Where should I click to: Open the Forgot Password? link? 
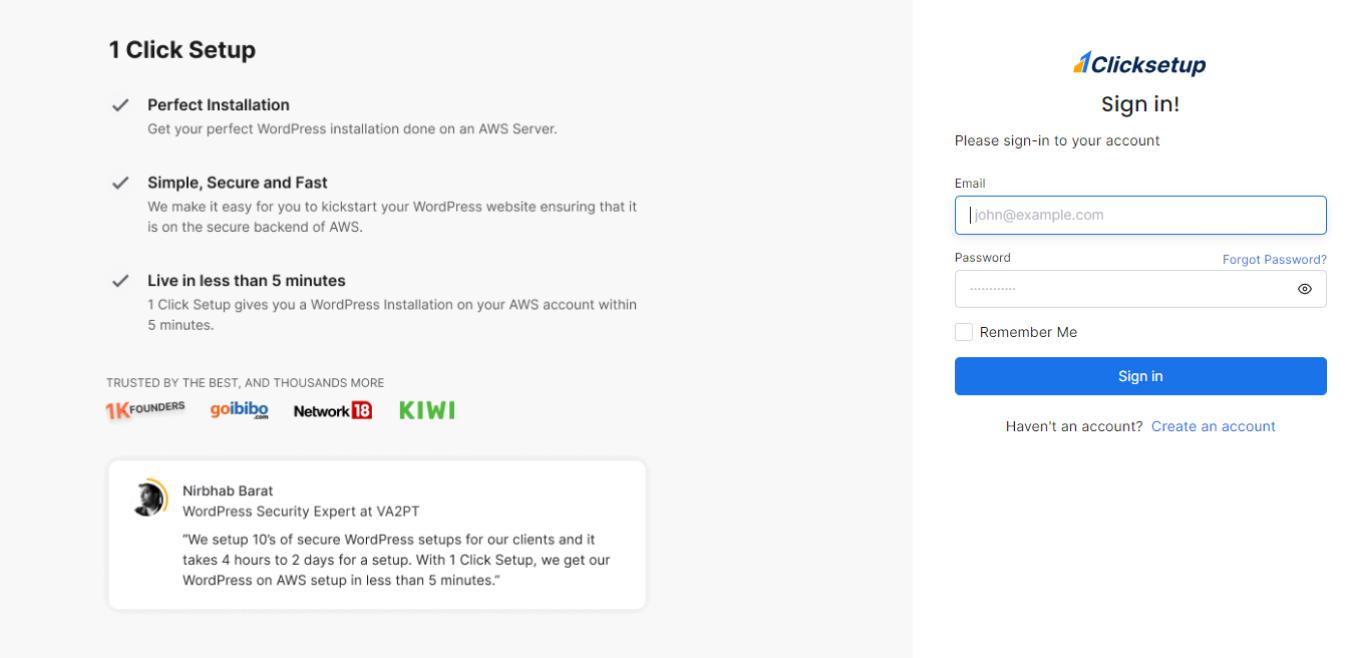[1274, 259]
